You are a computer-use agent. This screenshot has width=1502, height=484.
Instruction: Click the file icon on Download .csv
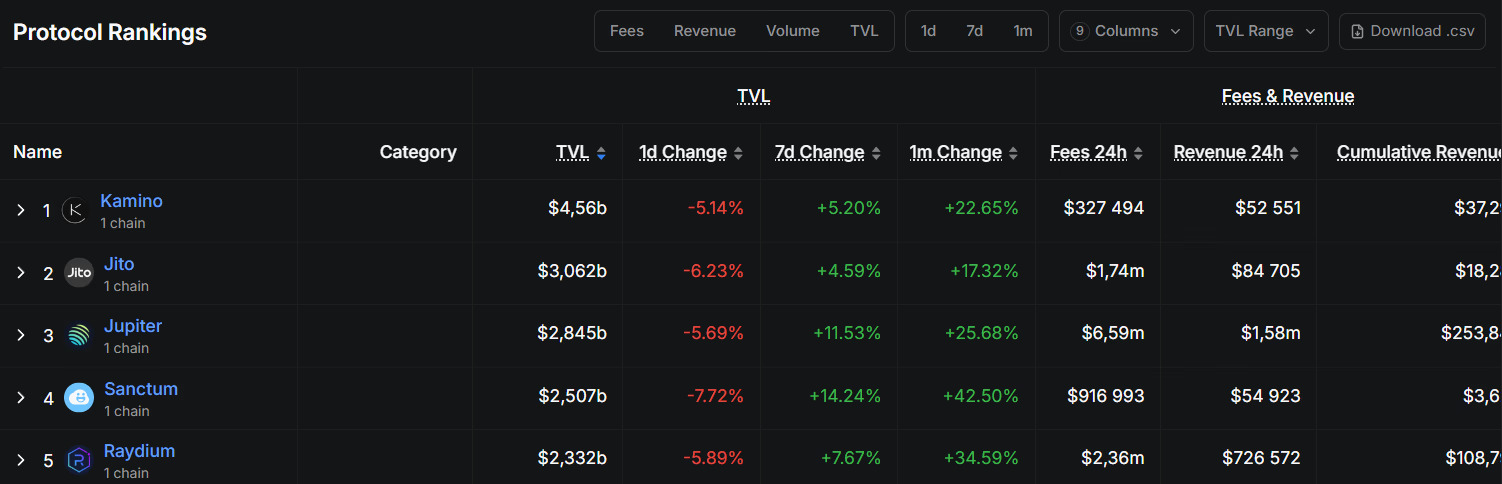click(1357, 31)
